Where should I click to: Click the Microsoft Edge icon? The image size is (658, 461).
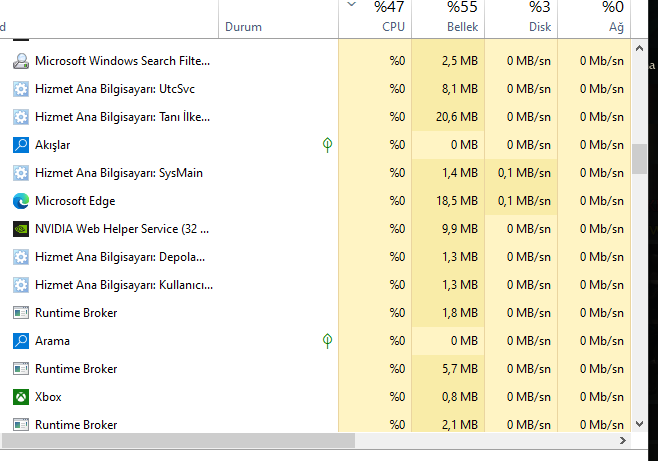(21, 201)
